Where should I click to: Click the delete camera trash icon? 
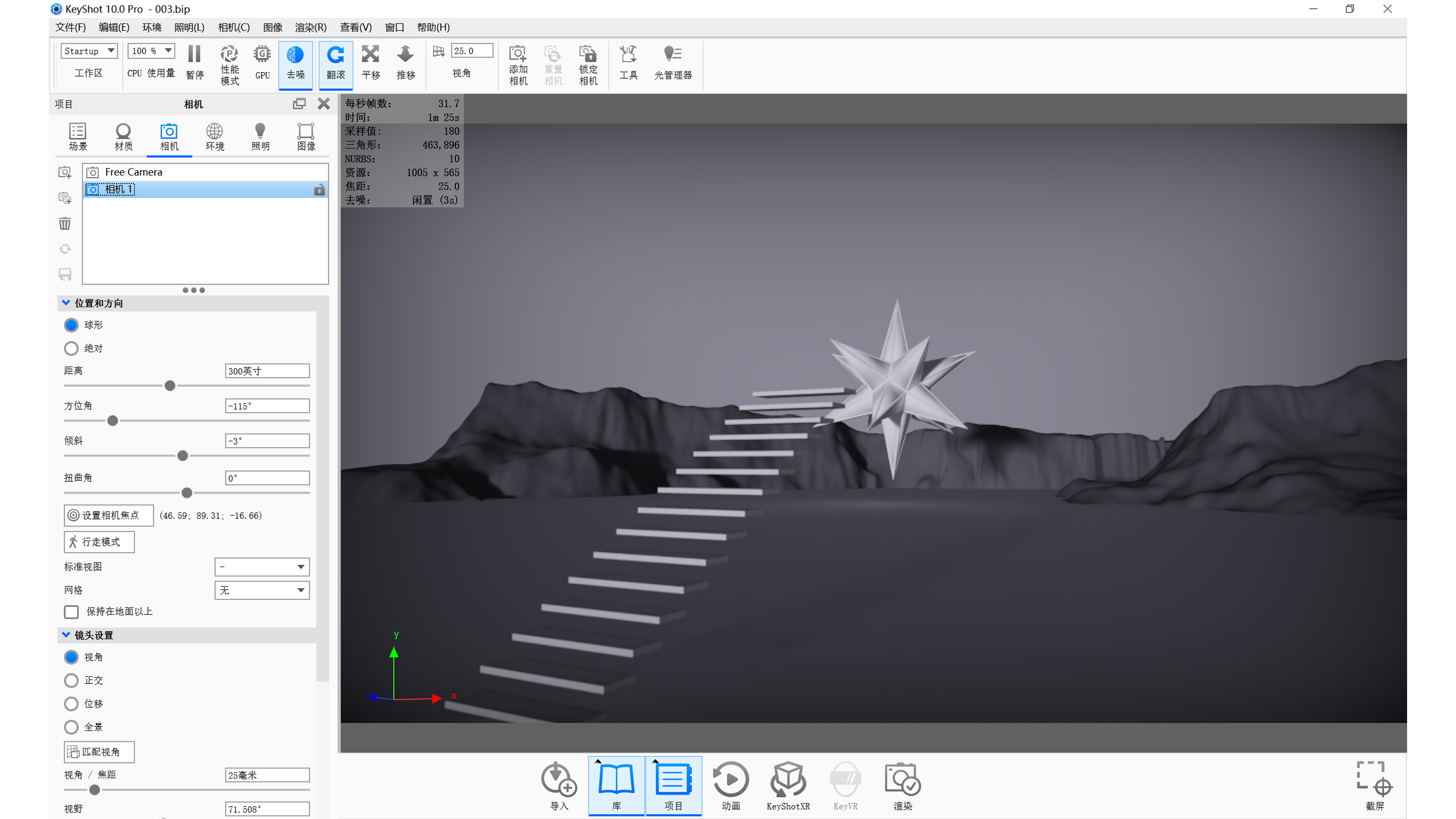64,223
